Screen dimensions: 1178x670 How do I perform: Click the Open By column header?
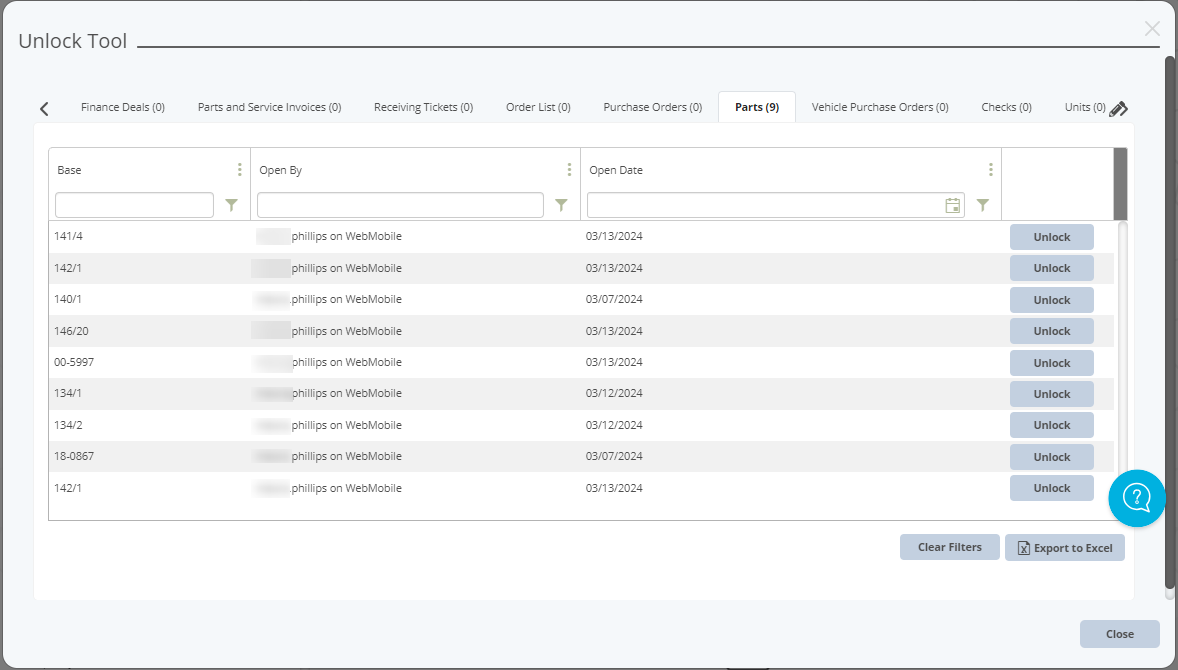point(280,170)
